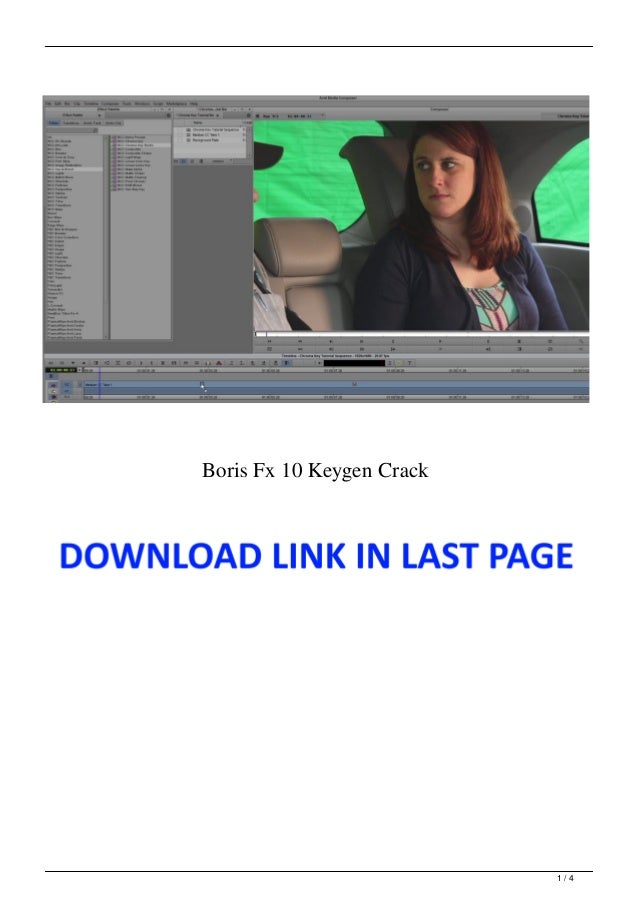Select 'Chroma Key Tutorial Sequence' in the bin
Viewport: 638px width, 903px height.
click(214, 130)
